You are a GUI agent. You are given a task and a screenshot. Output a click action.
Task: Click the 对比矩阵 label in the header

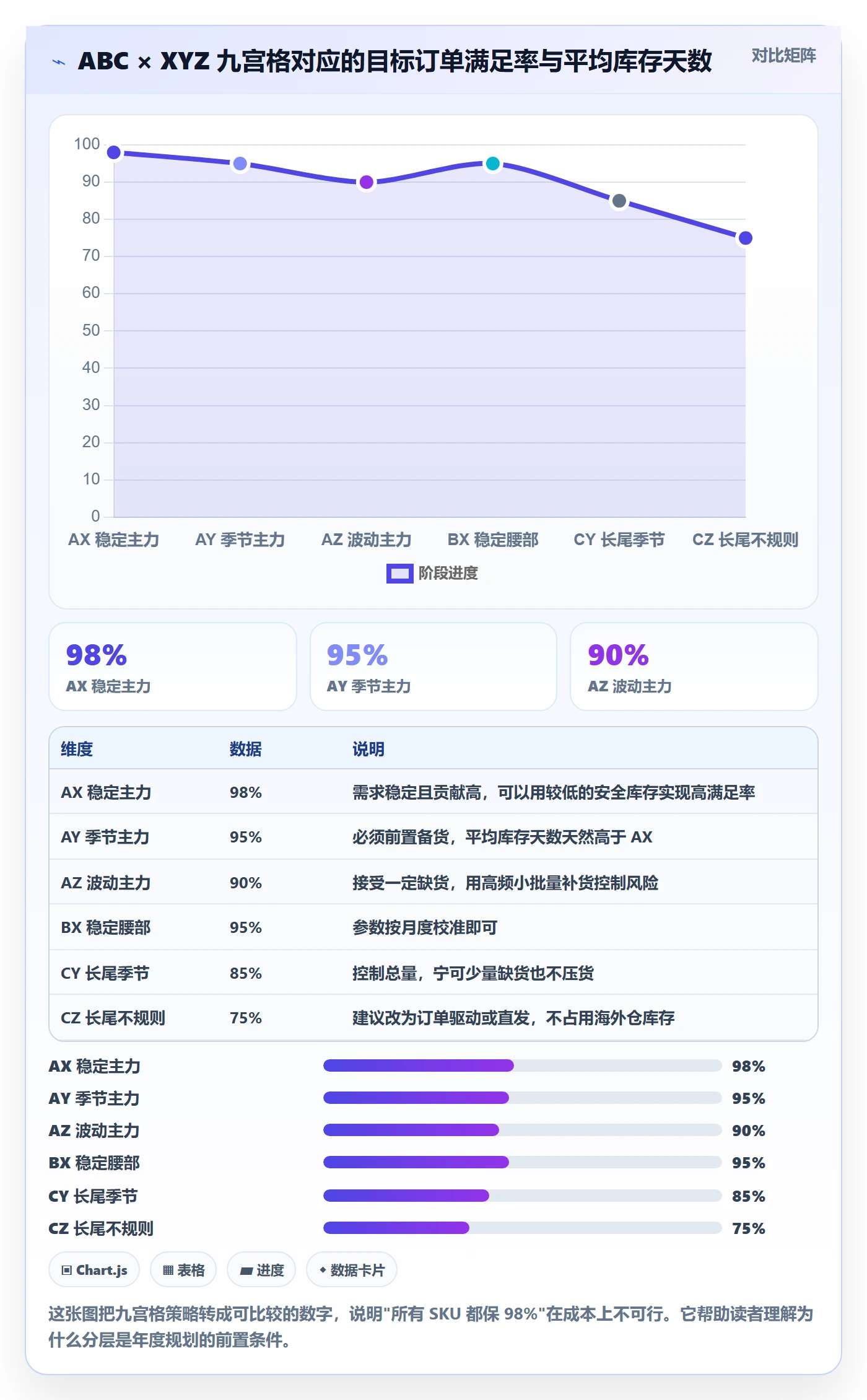pyautogui.click(x=783, y=56)
